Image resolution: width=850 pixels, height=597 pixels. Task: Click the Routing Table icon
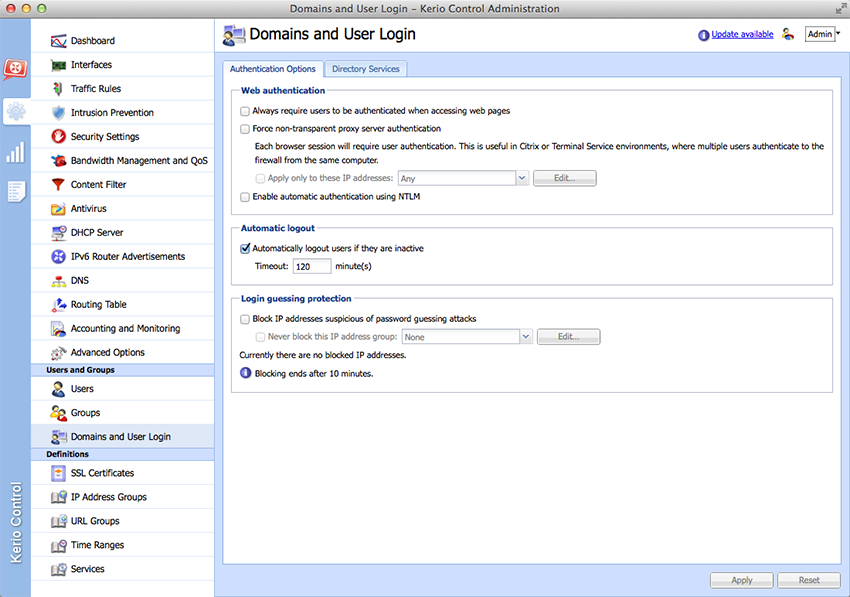pyautogui.click(x=58, y=305)
